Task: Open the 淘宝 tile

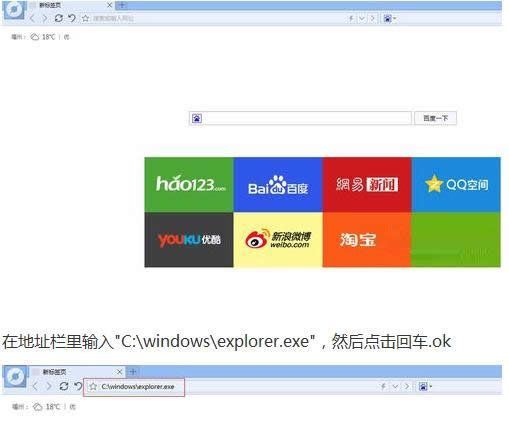Action: [367, 240]
